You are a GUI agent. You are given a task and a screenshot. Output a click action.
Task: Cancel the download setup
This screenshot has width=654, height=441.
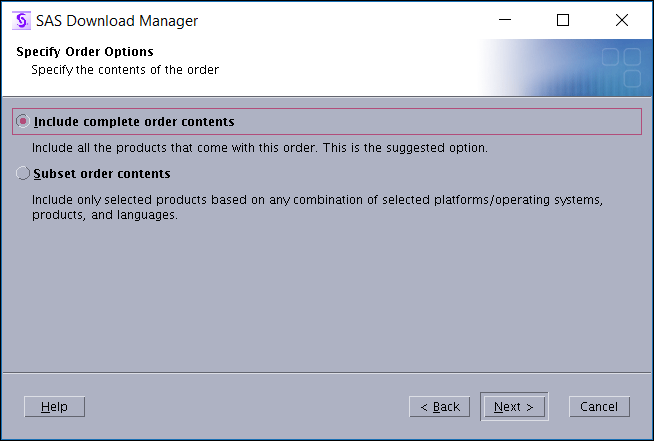[599, 407]
